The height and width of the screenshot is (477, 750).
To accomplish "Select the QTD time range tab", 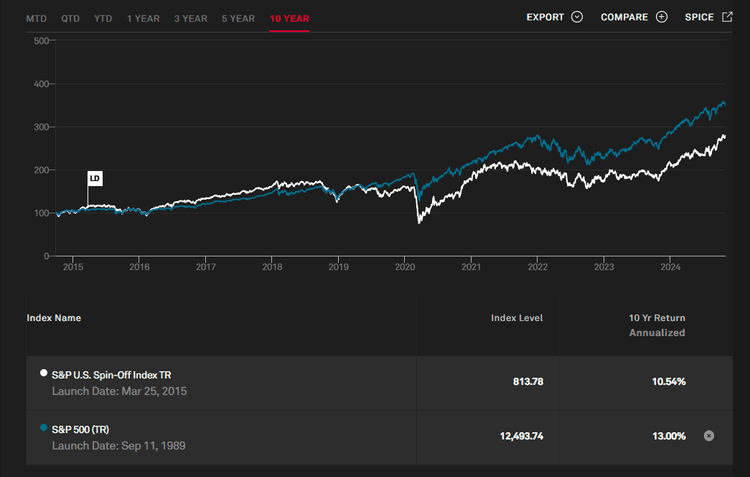I will pyautogui.click(x=70, y=19).
